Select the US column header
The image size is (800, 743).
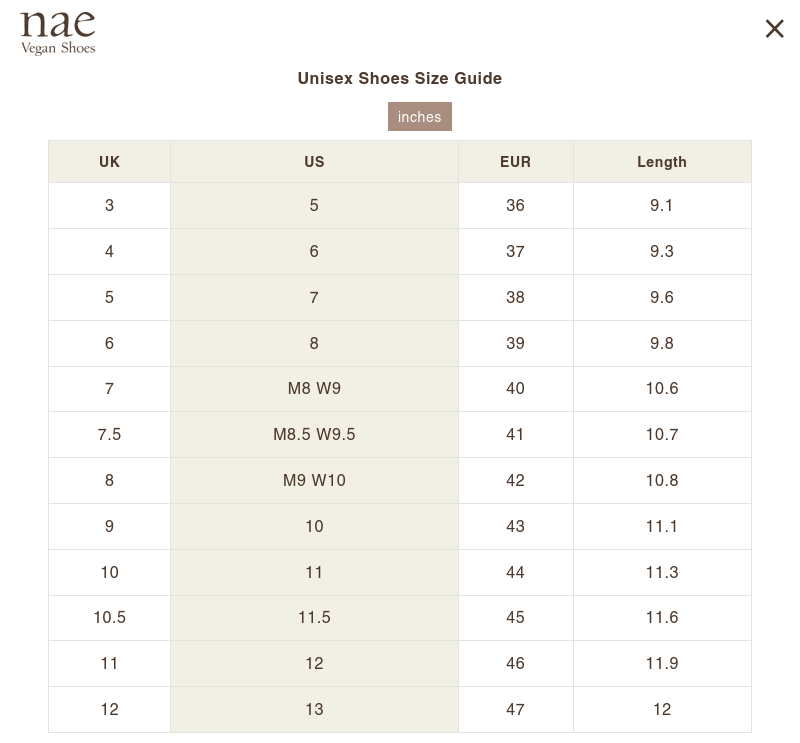314,162
